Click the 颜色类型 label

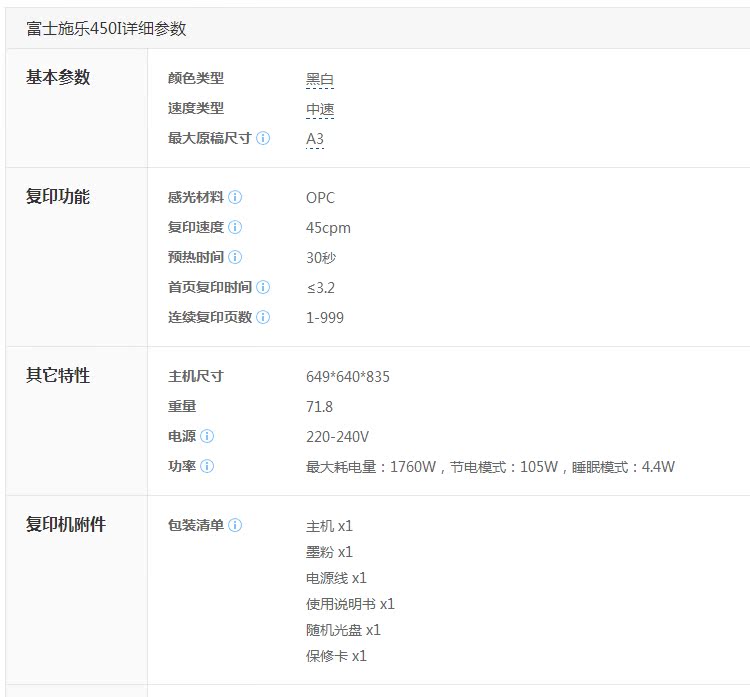pyautogui.click(x=196, y=78)
